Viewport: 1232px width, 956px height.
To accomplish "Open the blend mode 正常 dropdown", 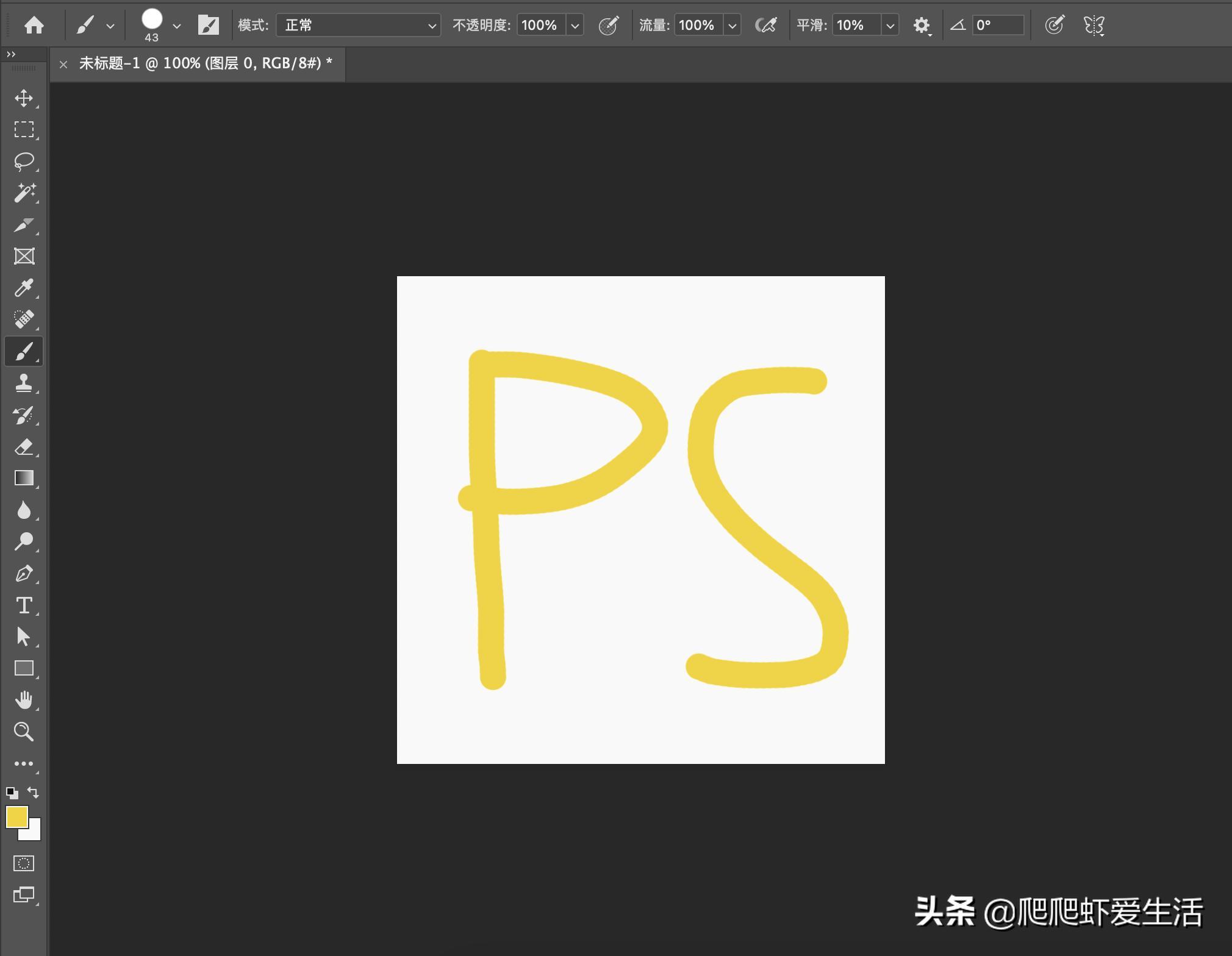I will (x=358, y=25).
